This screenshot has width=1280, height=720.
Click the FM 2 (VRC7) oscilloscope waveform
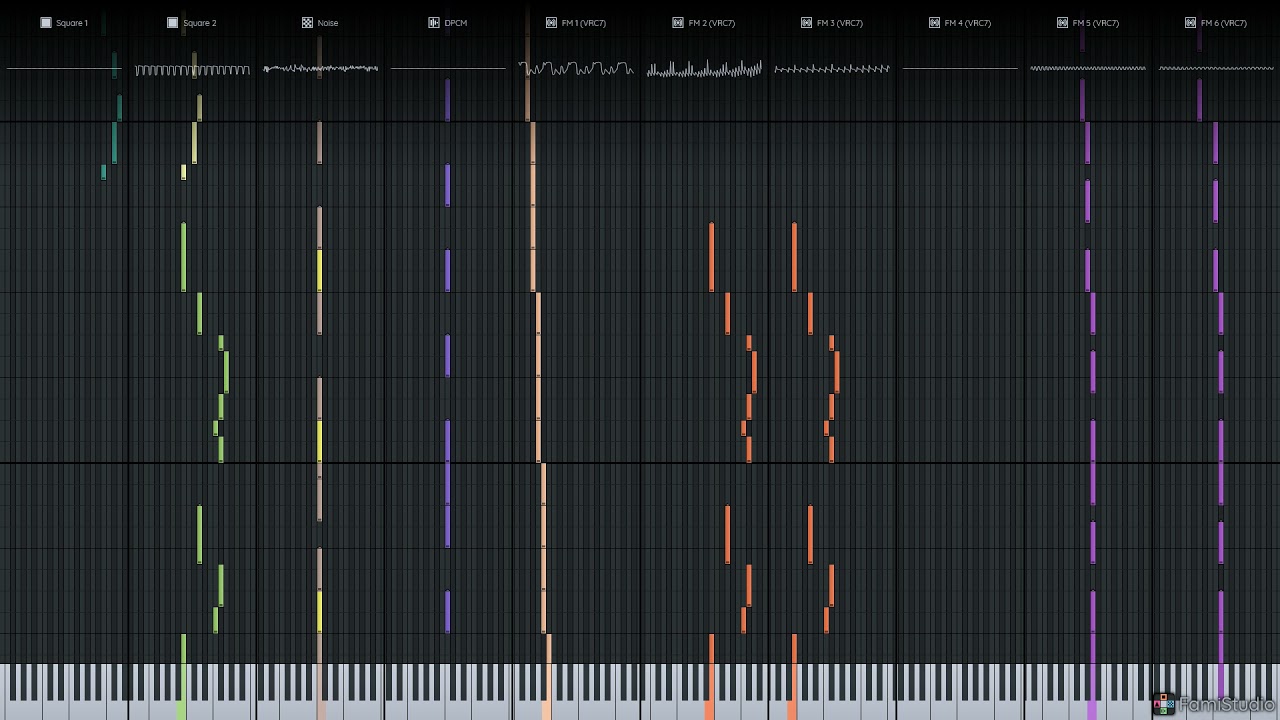[x=704, y=69]
